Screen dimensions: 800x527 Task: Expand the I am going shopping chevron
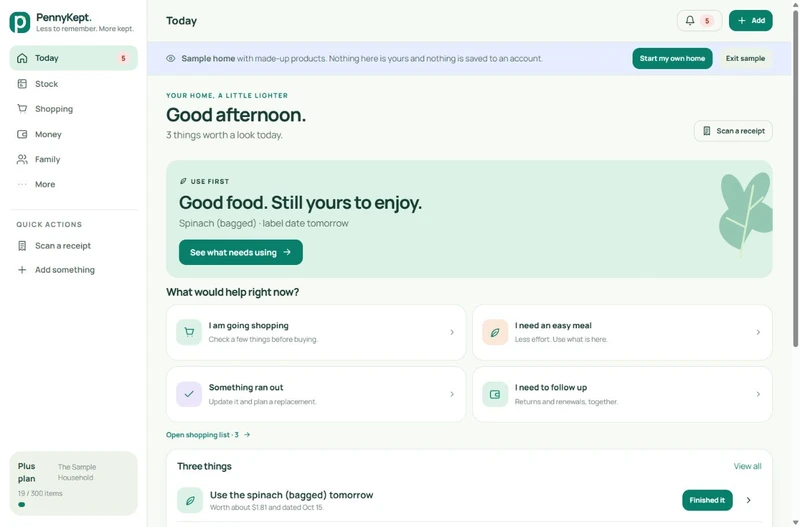pyautogui.click(x=452, y=332)
